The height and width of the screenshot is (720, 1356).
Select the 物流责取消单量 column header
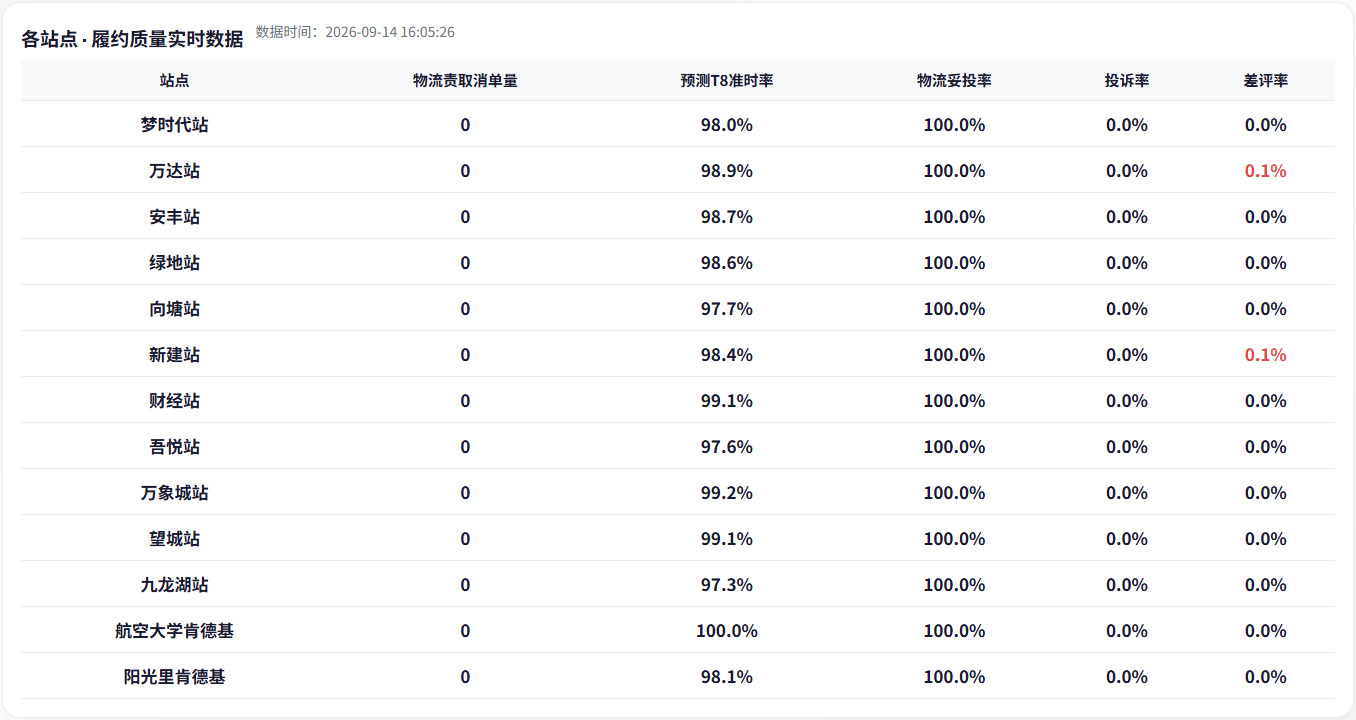coord(465,80)
